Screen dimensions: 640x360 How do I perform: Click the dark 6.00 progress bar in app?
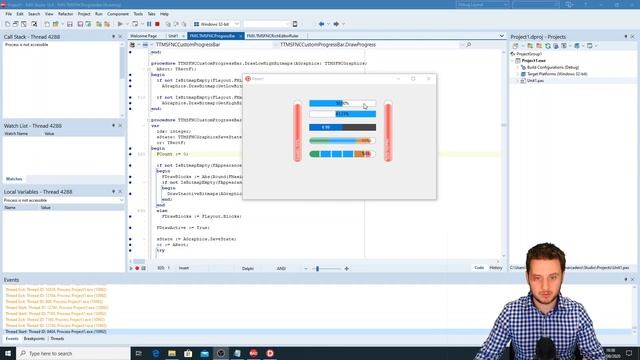[x=342, y=127]
